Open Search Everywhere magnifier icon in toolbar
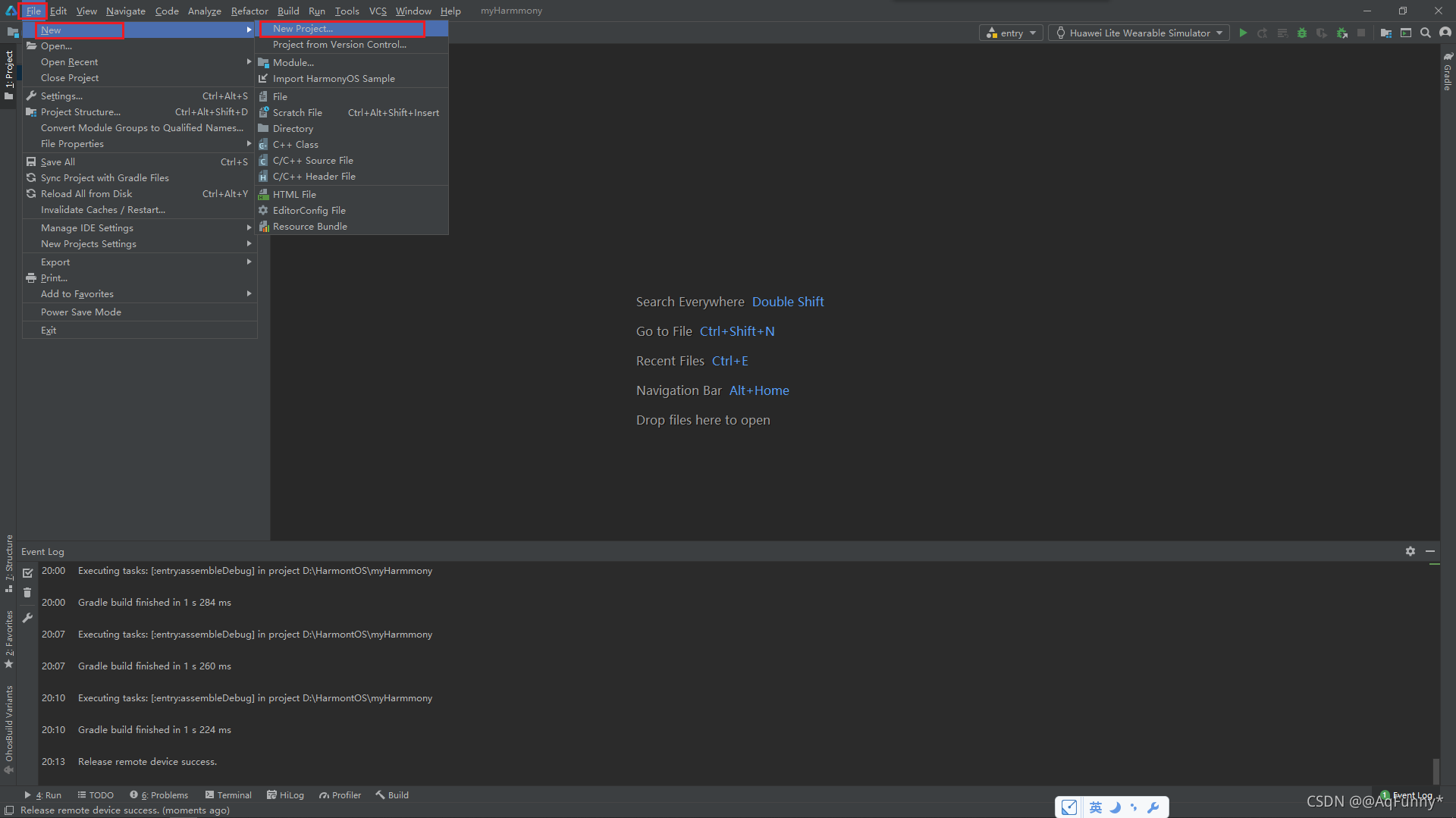Viewport: 1456px width, 818px height. pos(1426,33)
